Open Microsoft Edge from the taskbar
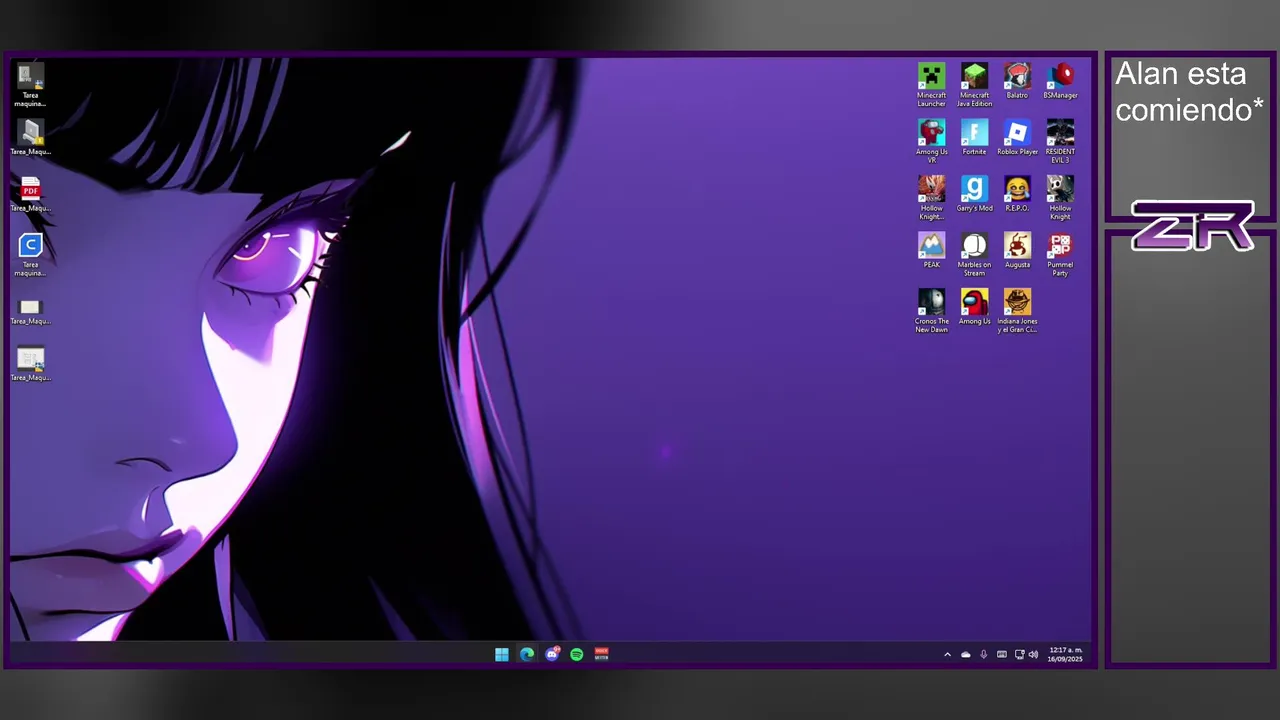Image resolution: width=1280 pixels, height=720 pixels. click(x=527, y=654)
